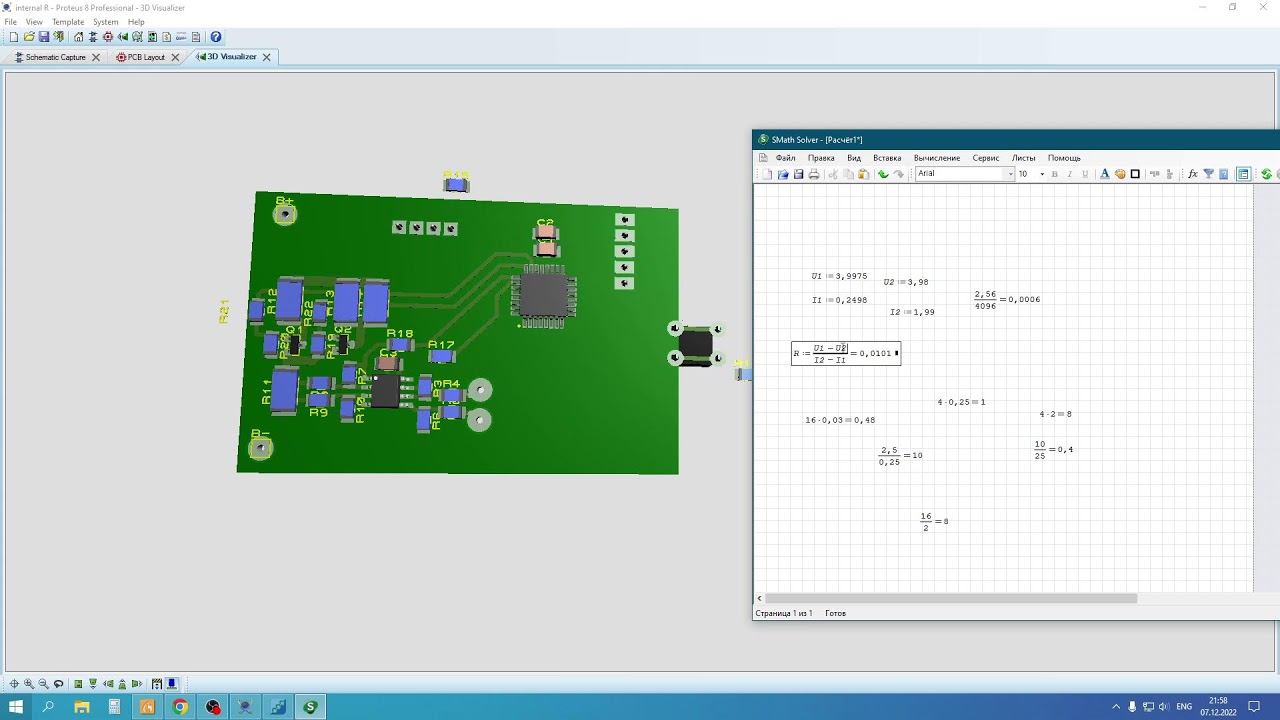1280x720 pixels.
Task: Open Помощь menu in SMath Solver
Action: (1064, 158)
